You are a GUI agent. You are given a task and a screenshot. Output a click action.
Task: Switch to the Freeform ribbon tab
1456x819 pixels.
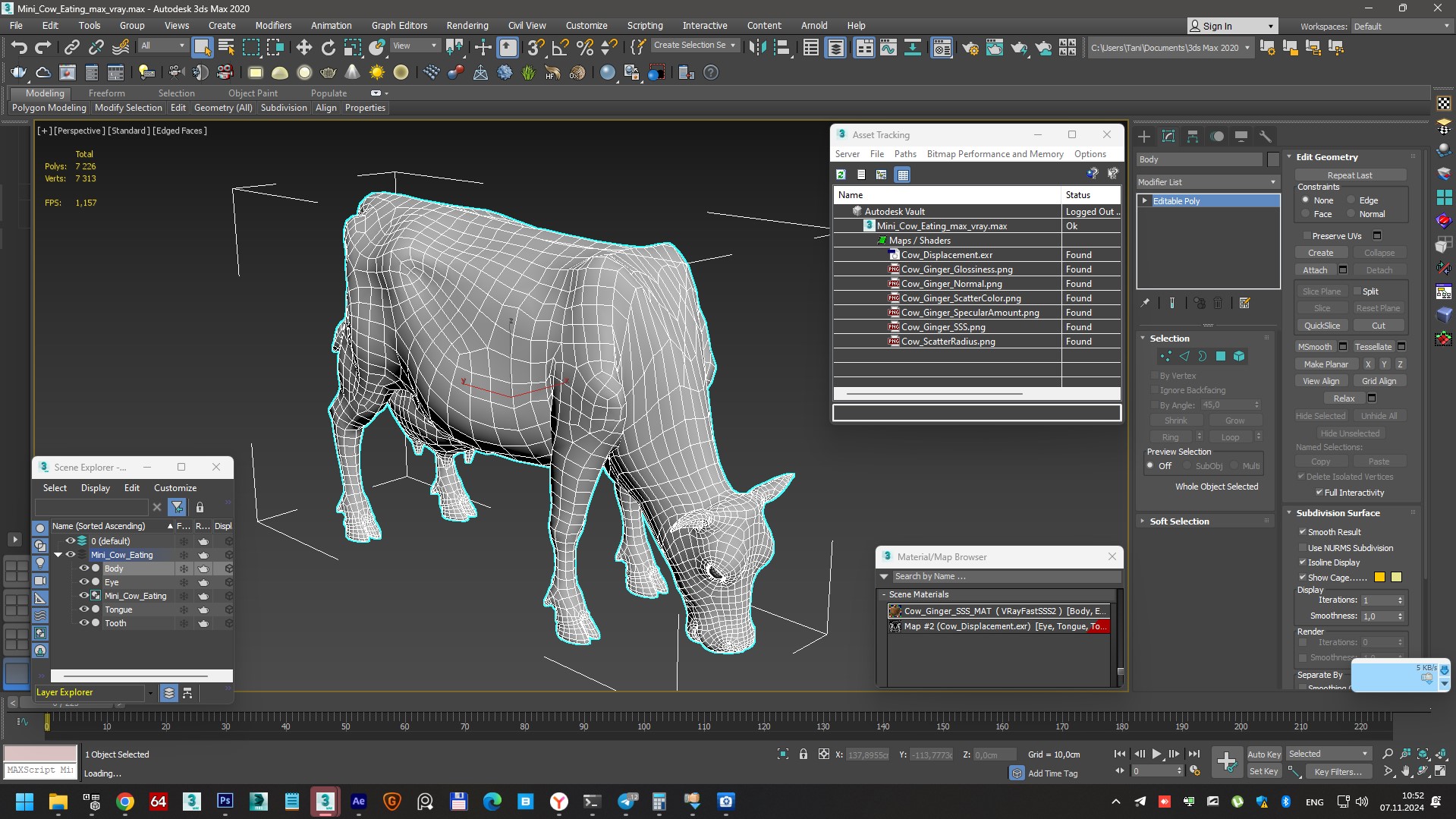pyautogui.click(x=106, y=93)
